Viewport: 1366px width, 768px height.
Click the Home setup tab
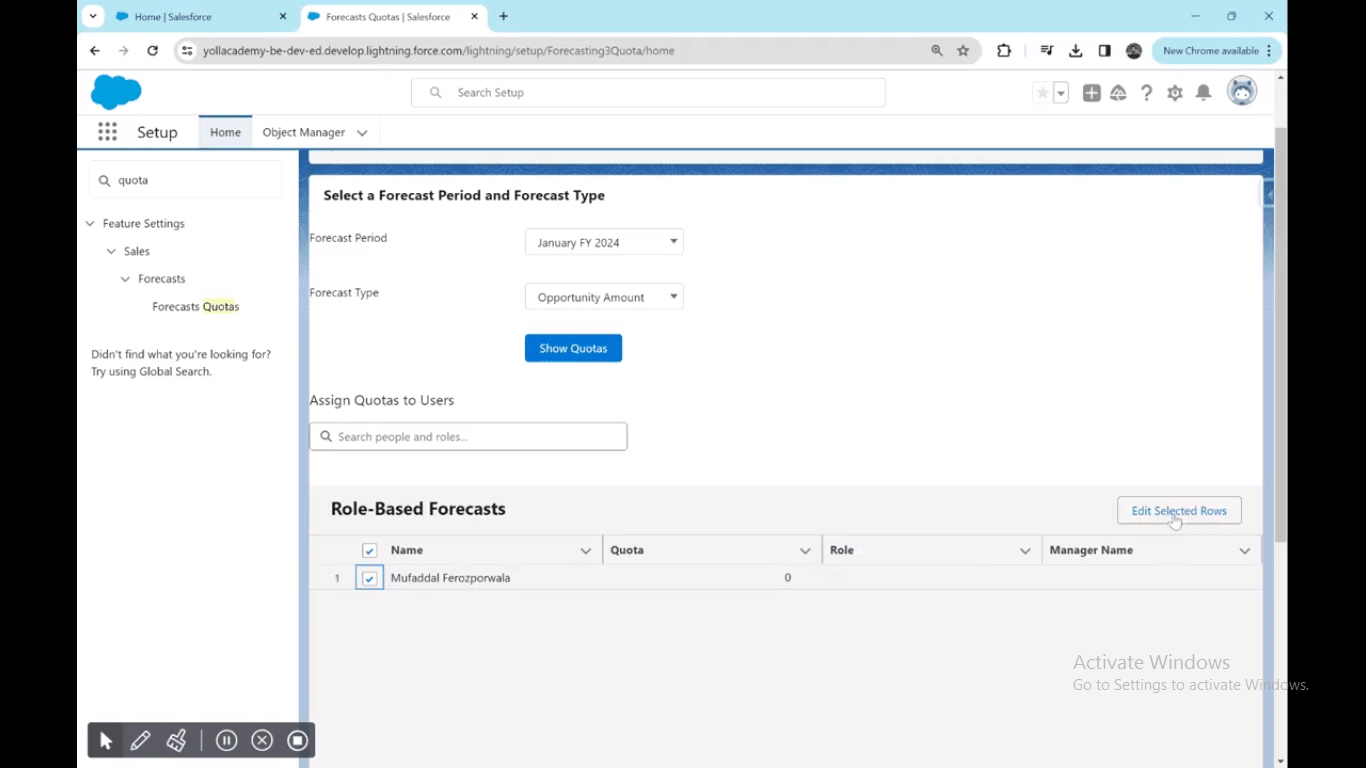[x=225, y=132]
